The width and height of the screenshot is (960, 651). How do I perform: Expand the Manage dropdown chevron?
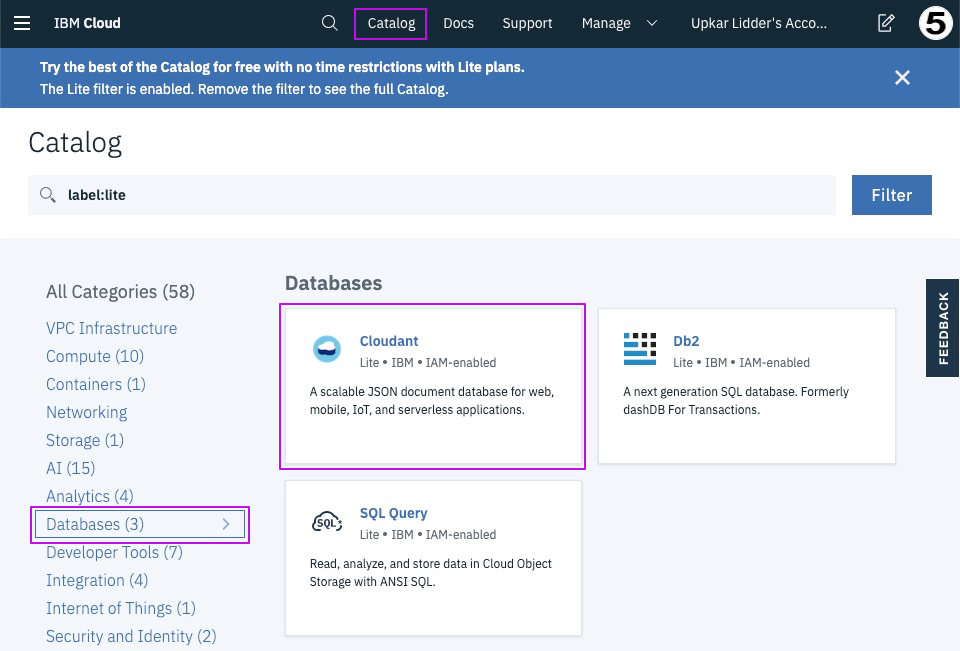(652, 23)
